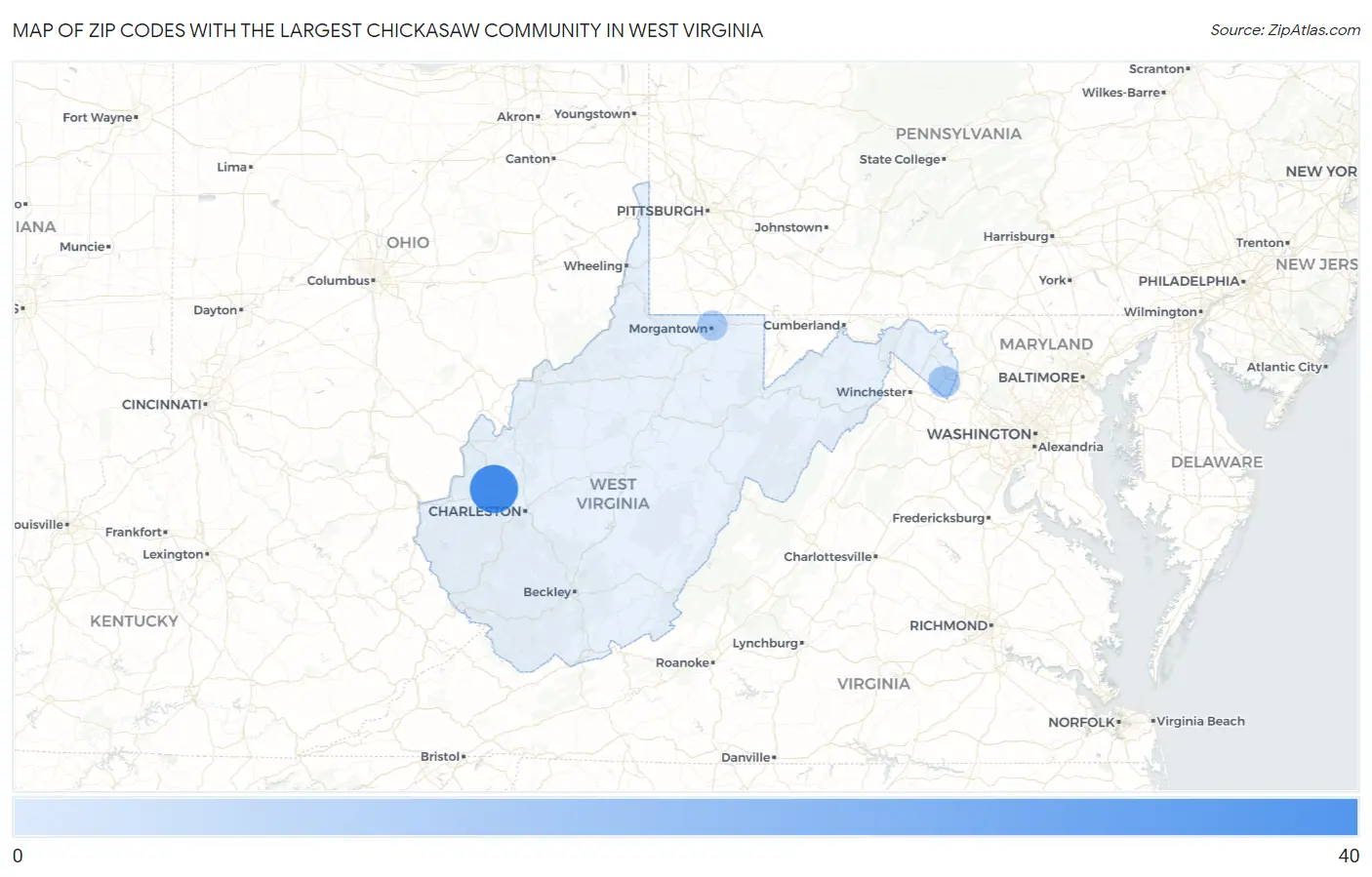Screen dimensions: 1372x877
Task: Click the PITTSBURGH city label
Action: [x=661, y=211]
